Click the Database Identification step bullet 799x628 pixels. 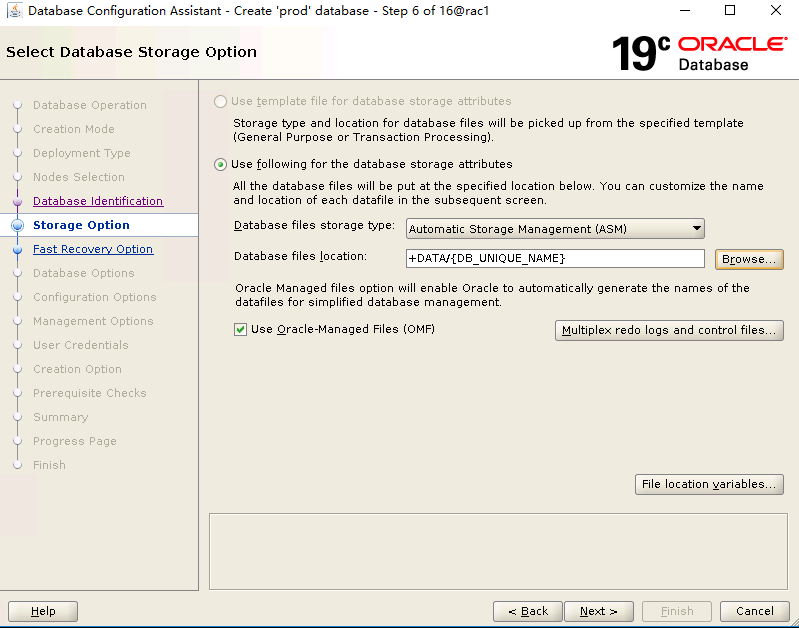pos(18,202)
